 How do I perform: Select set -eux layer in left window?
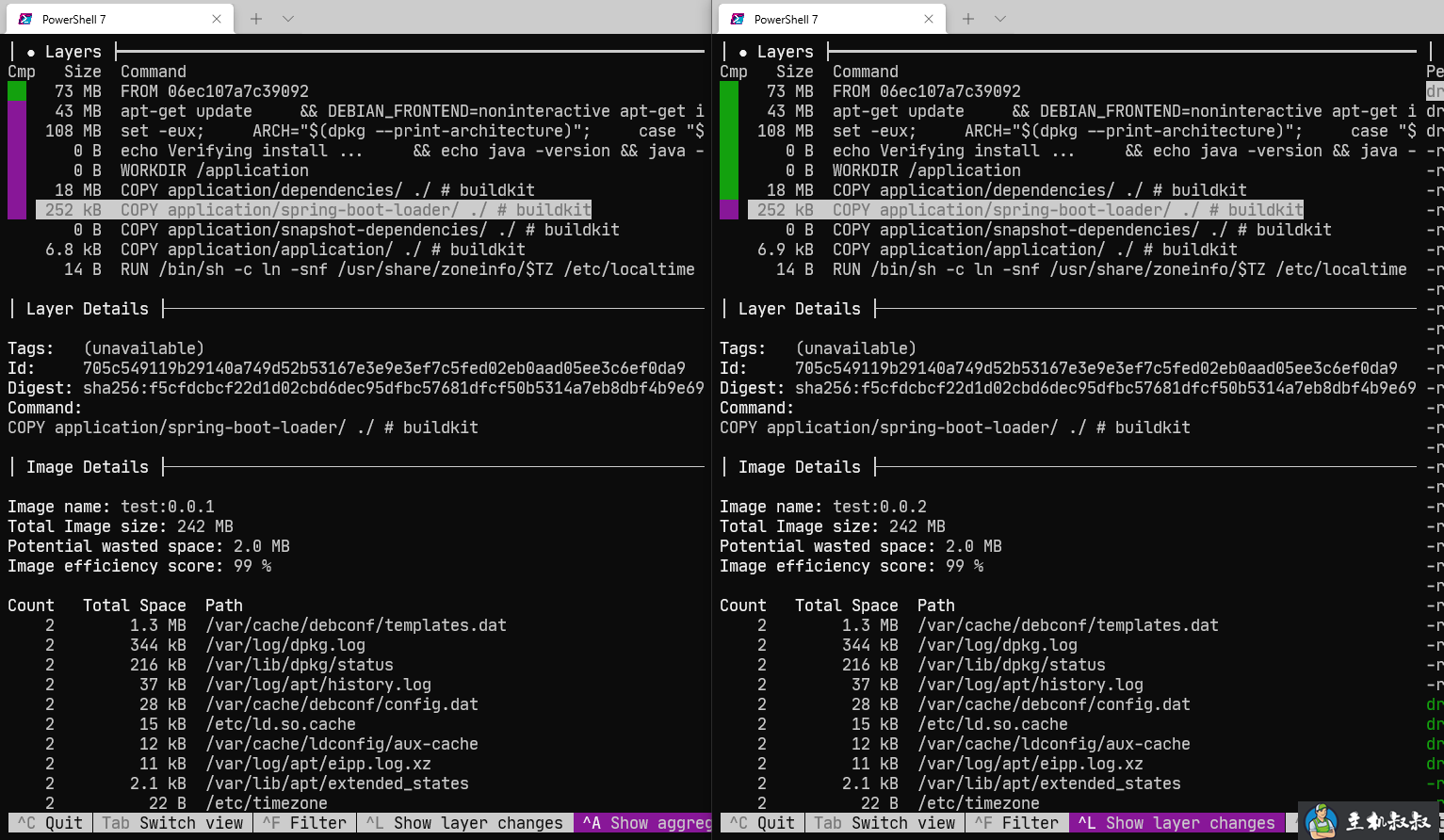click(x=370, y=131)
